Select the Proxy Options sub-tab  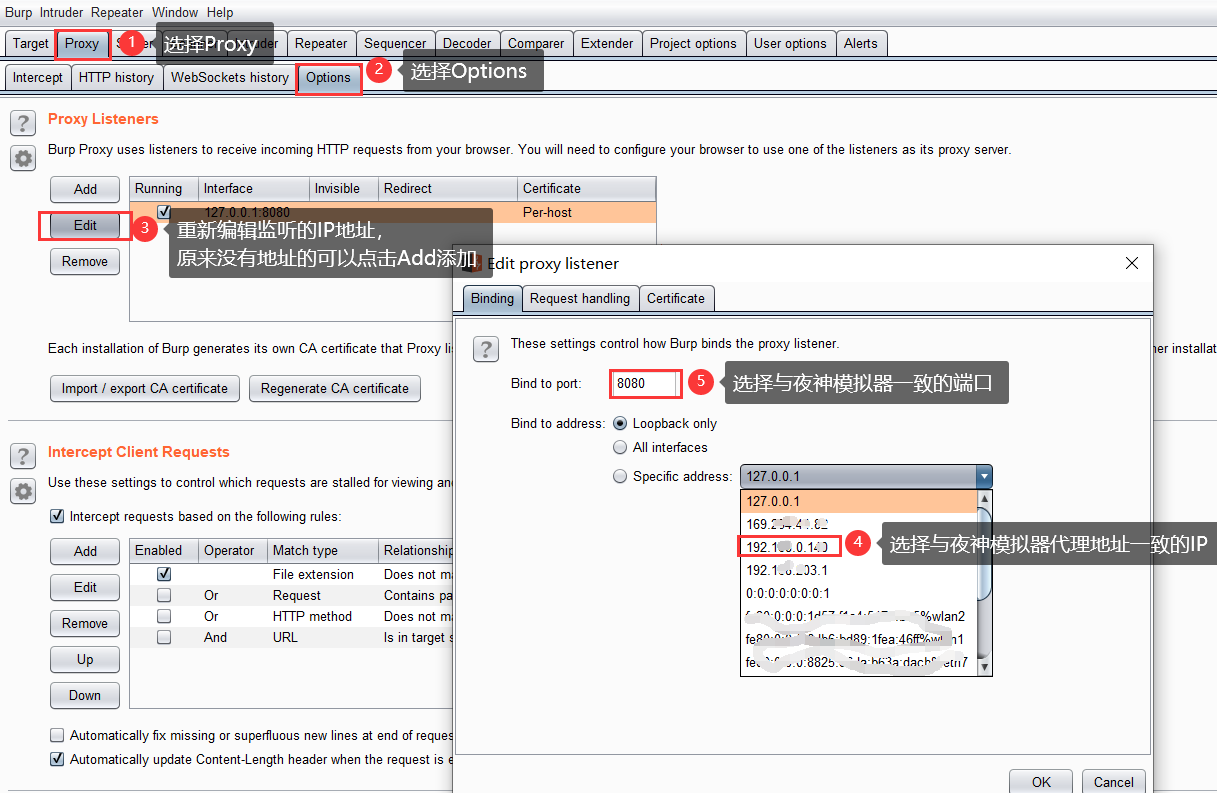coord(329,77)
